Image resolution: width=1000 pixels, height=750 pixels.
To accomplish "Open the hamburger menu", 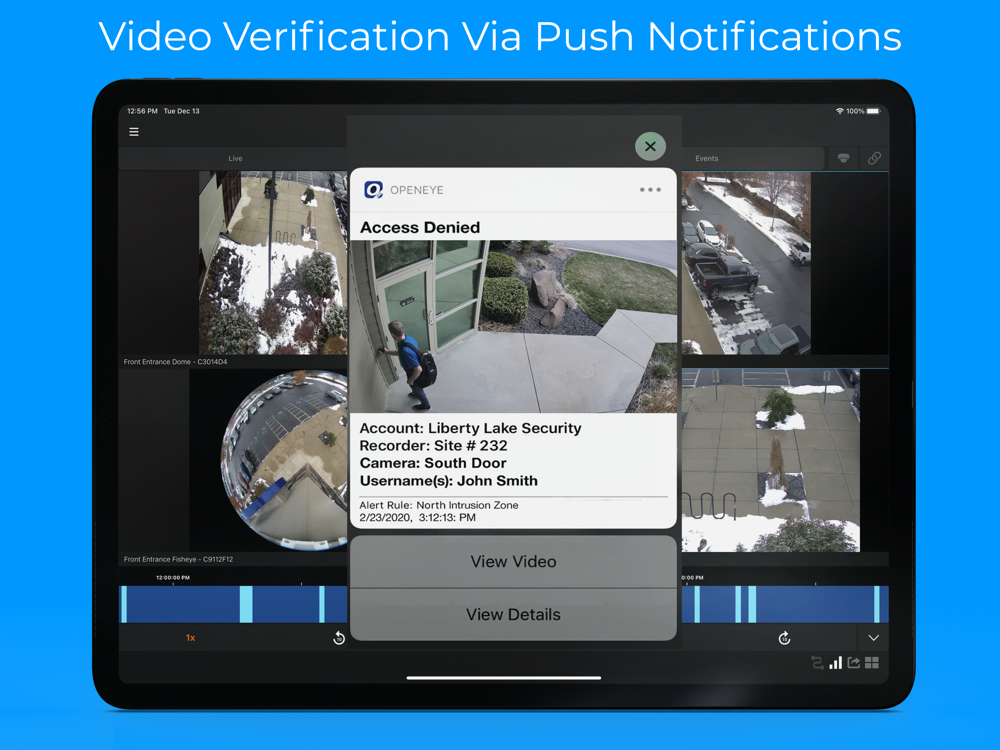I will 134,132.
